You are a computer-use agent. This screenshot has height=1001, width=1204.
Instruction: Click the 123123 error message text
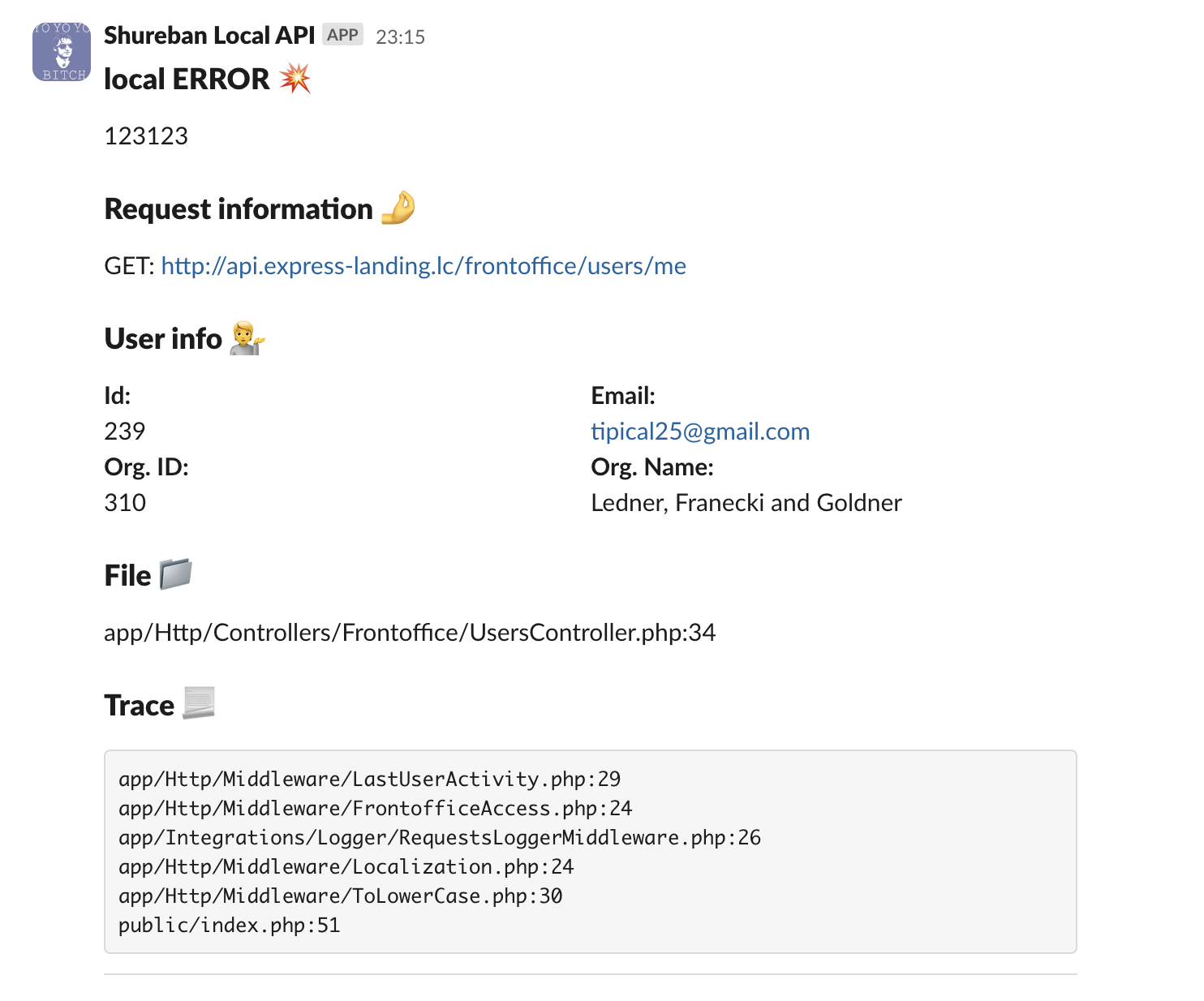(146, 136)
